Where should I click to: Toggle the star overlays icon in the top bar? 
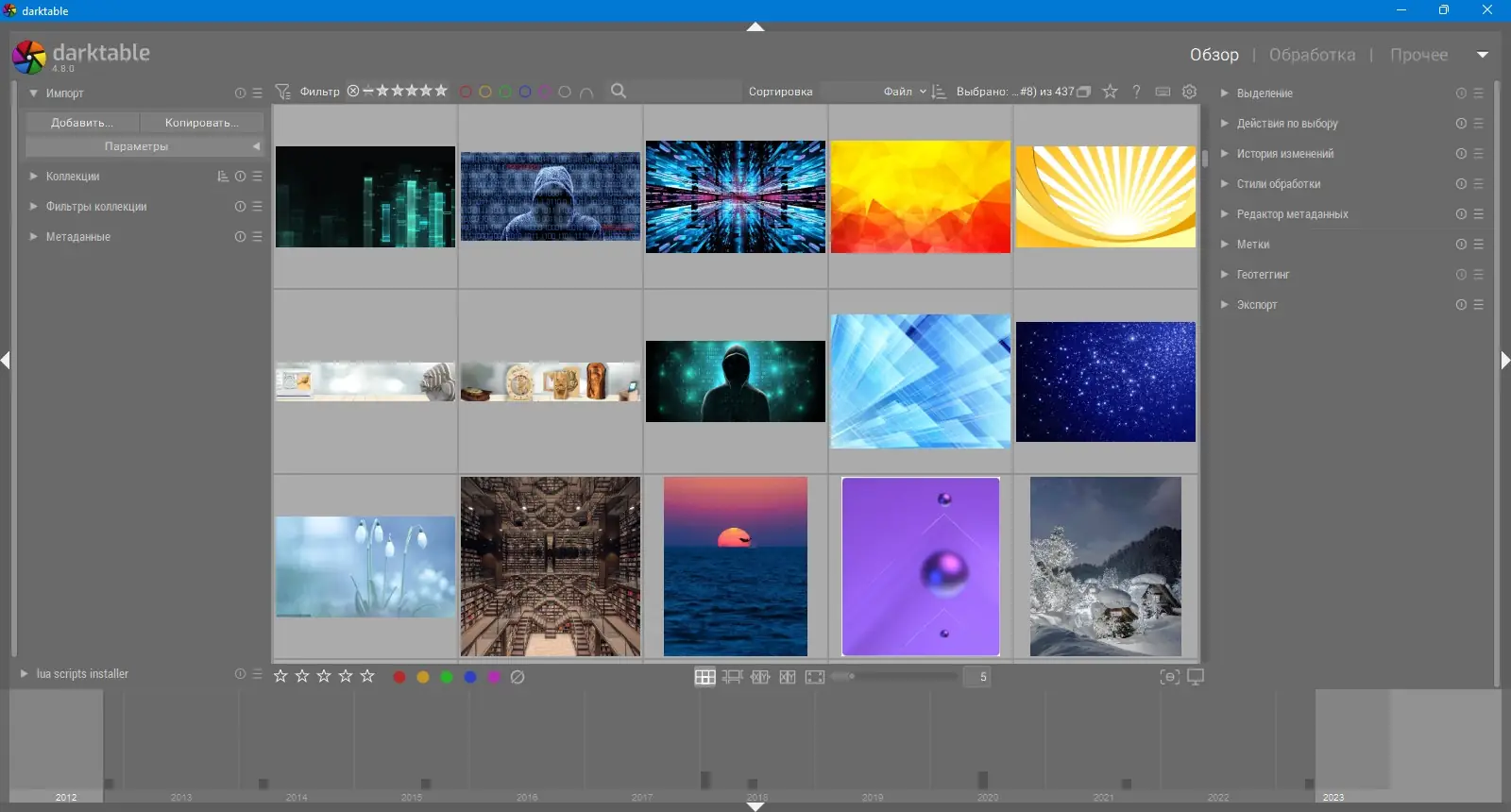point(1111,92)
